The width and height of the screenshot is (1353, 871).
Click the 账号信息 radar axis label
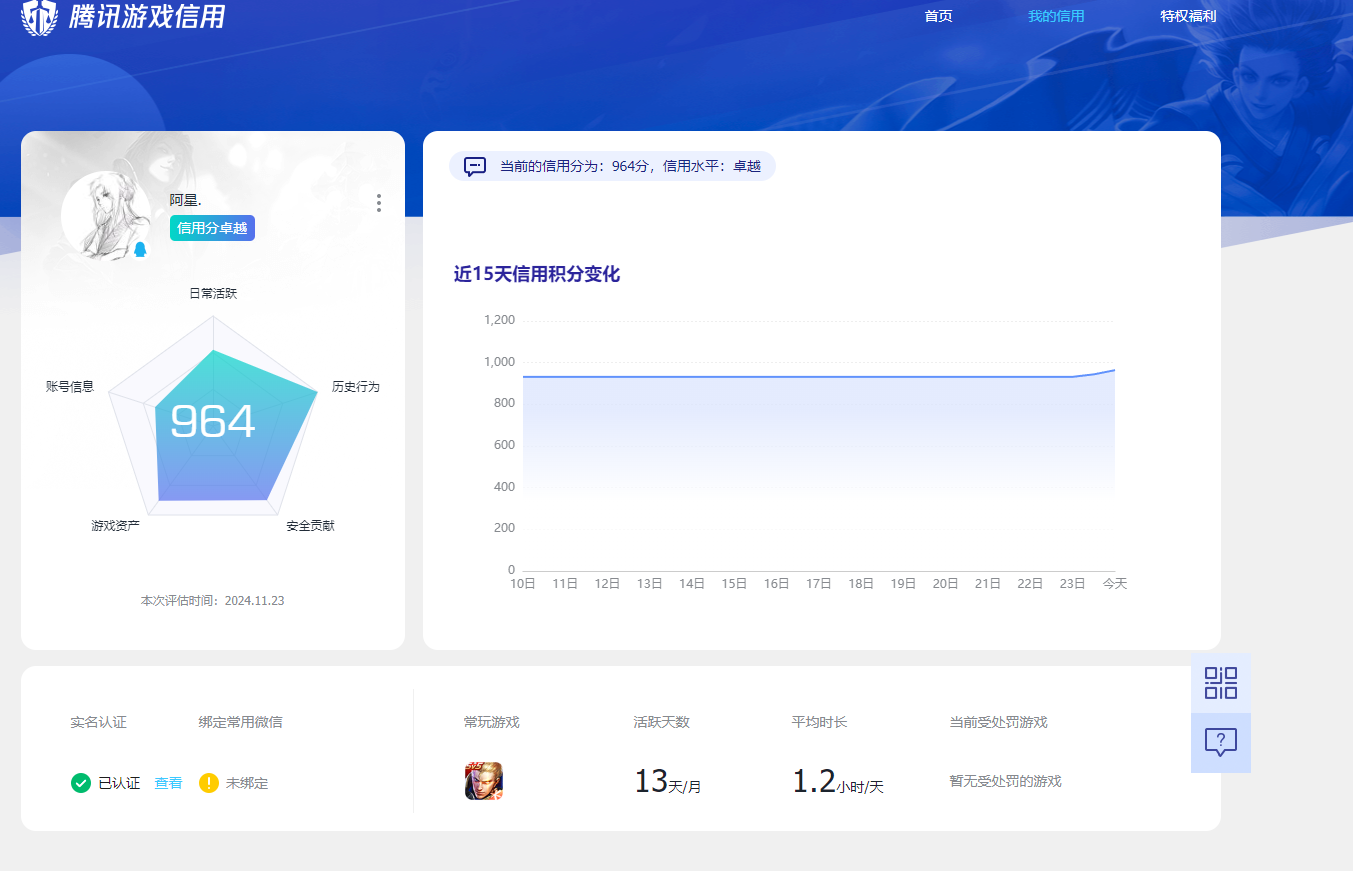70,386
